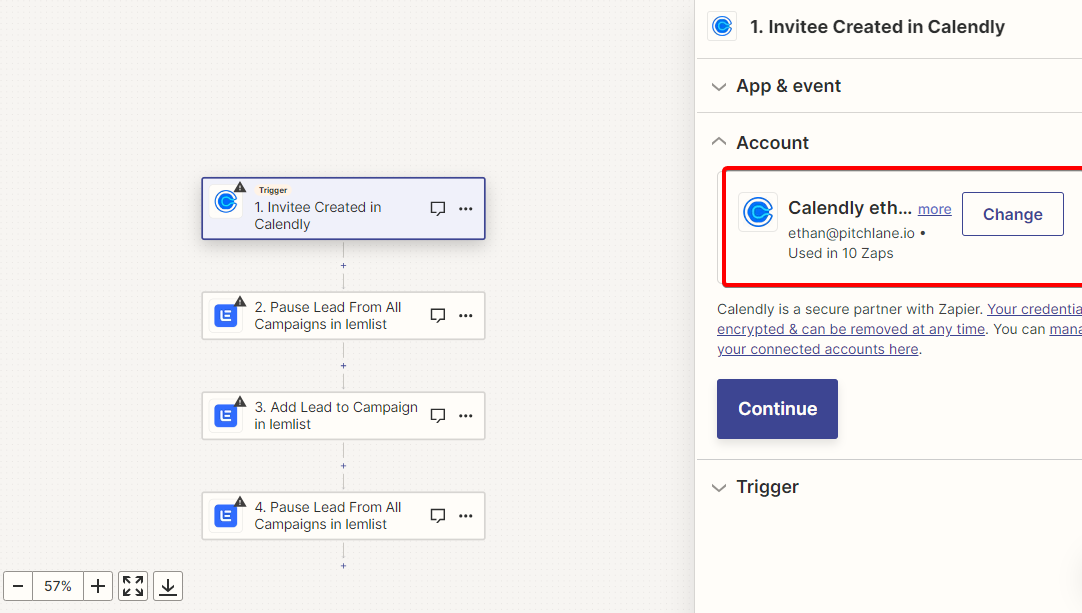Screen dimensions: 1082x613
Task: Select '3. Add Lead to Campaign in lemlist' step
Action: pos(343,416)
